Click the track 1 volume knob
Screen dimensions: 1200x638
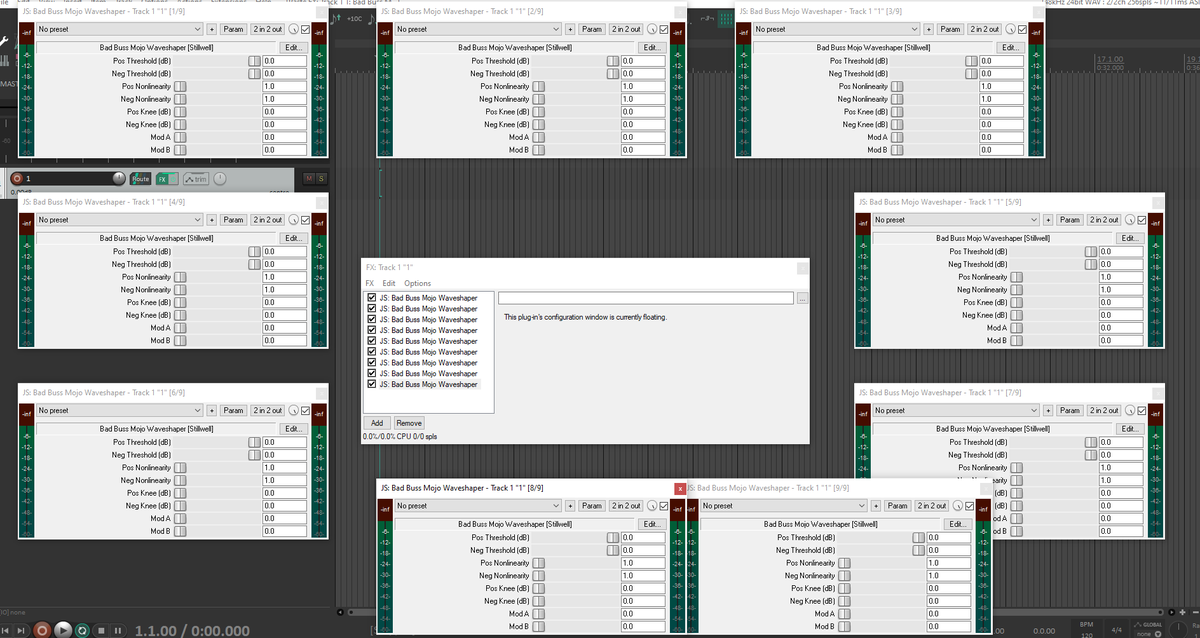(119, 178)
